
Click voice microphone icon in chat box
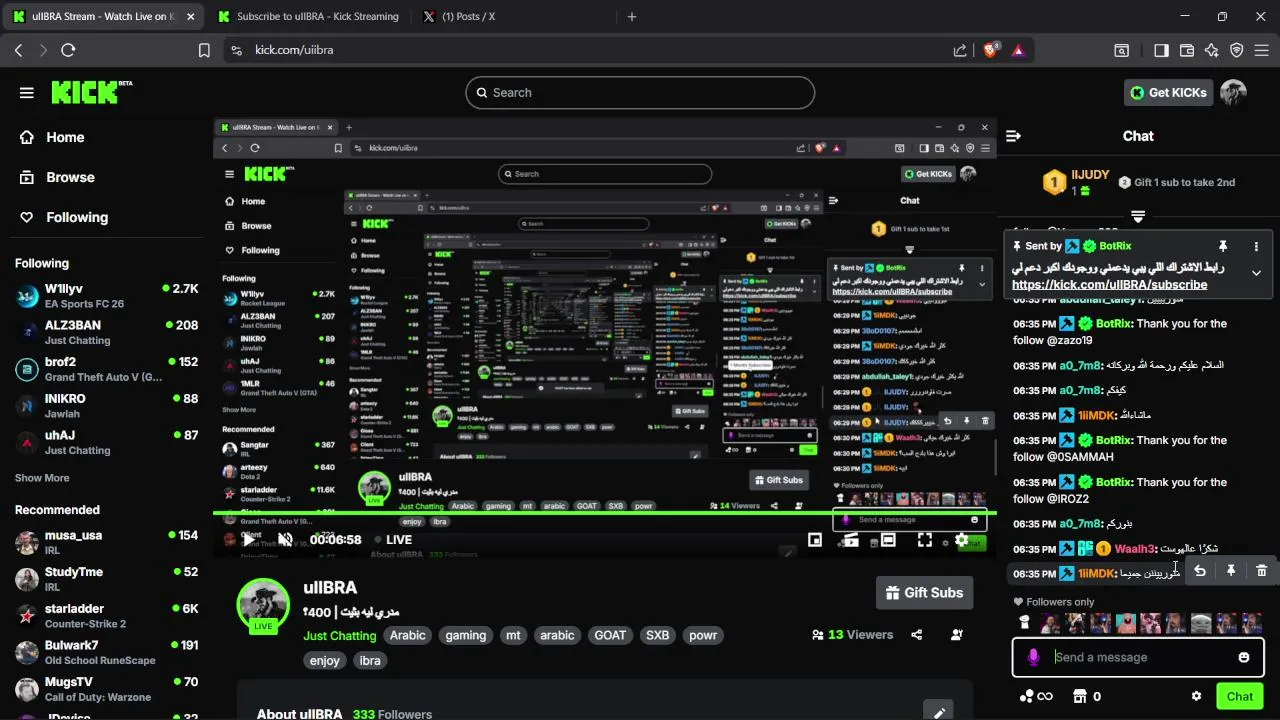pyautogui.click(x=1033, y=657)
